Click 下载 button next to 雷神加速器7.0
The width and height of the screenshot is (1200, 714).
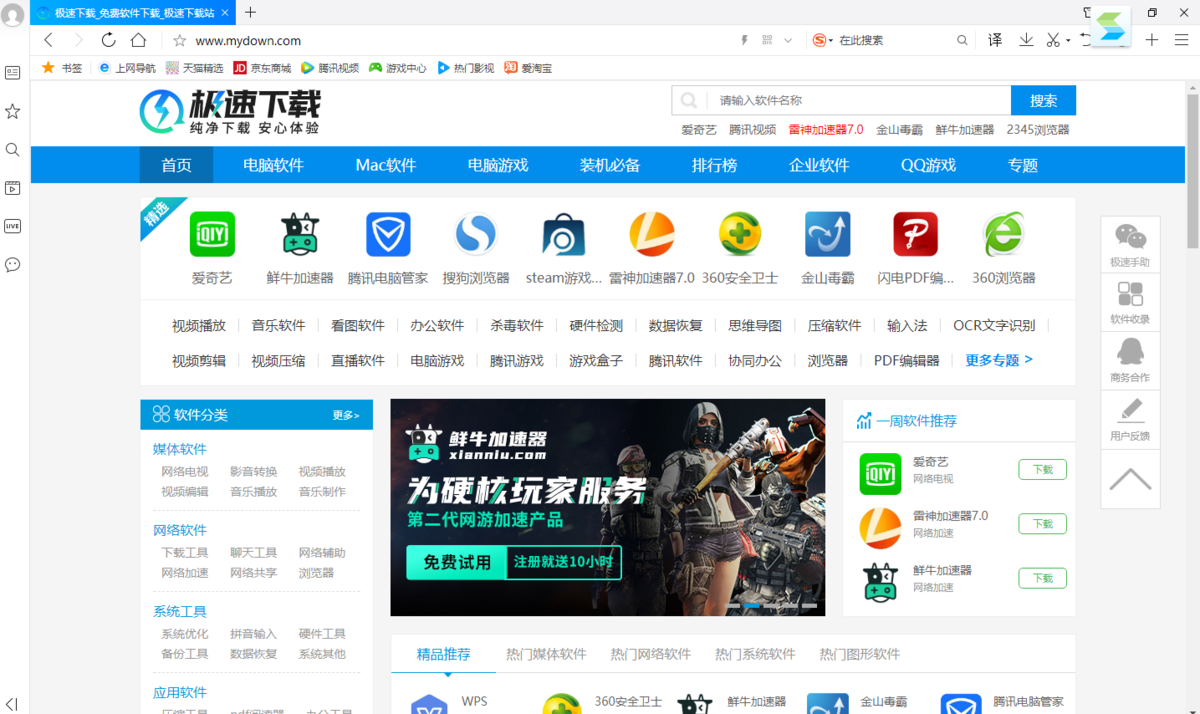1042,524
